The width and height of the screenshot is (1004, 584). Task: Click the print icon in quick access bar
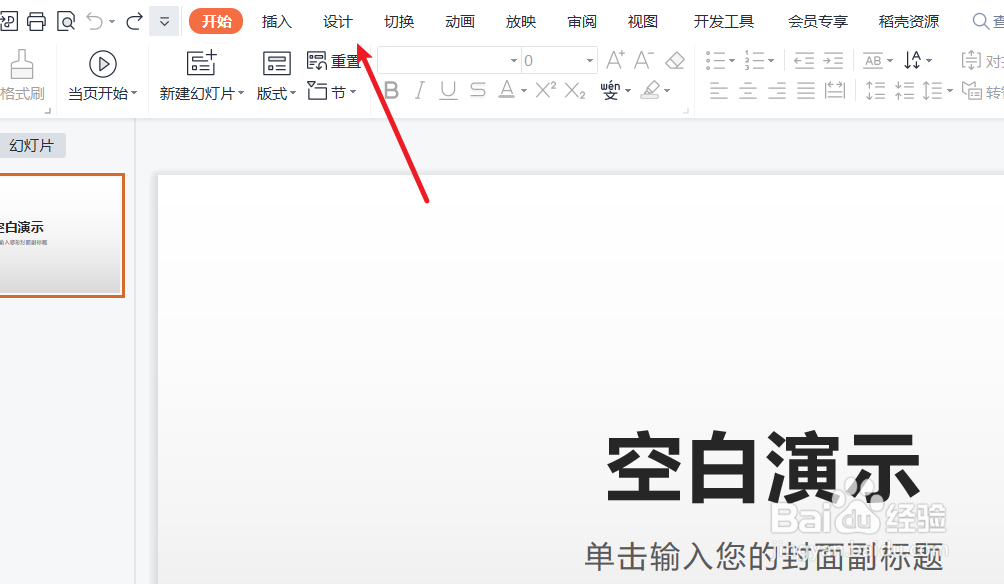(36, 22)
